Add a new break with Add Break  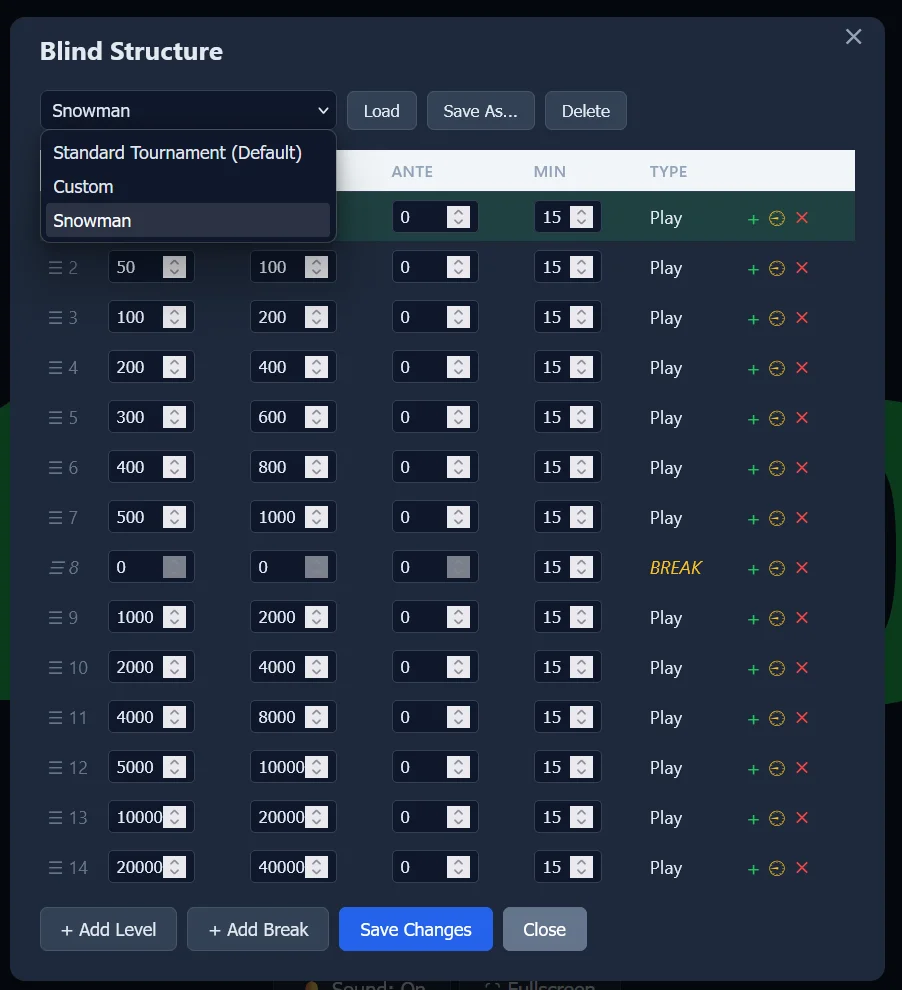[258, 929]
